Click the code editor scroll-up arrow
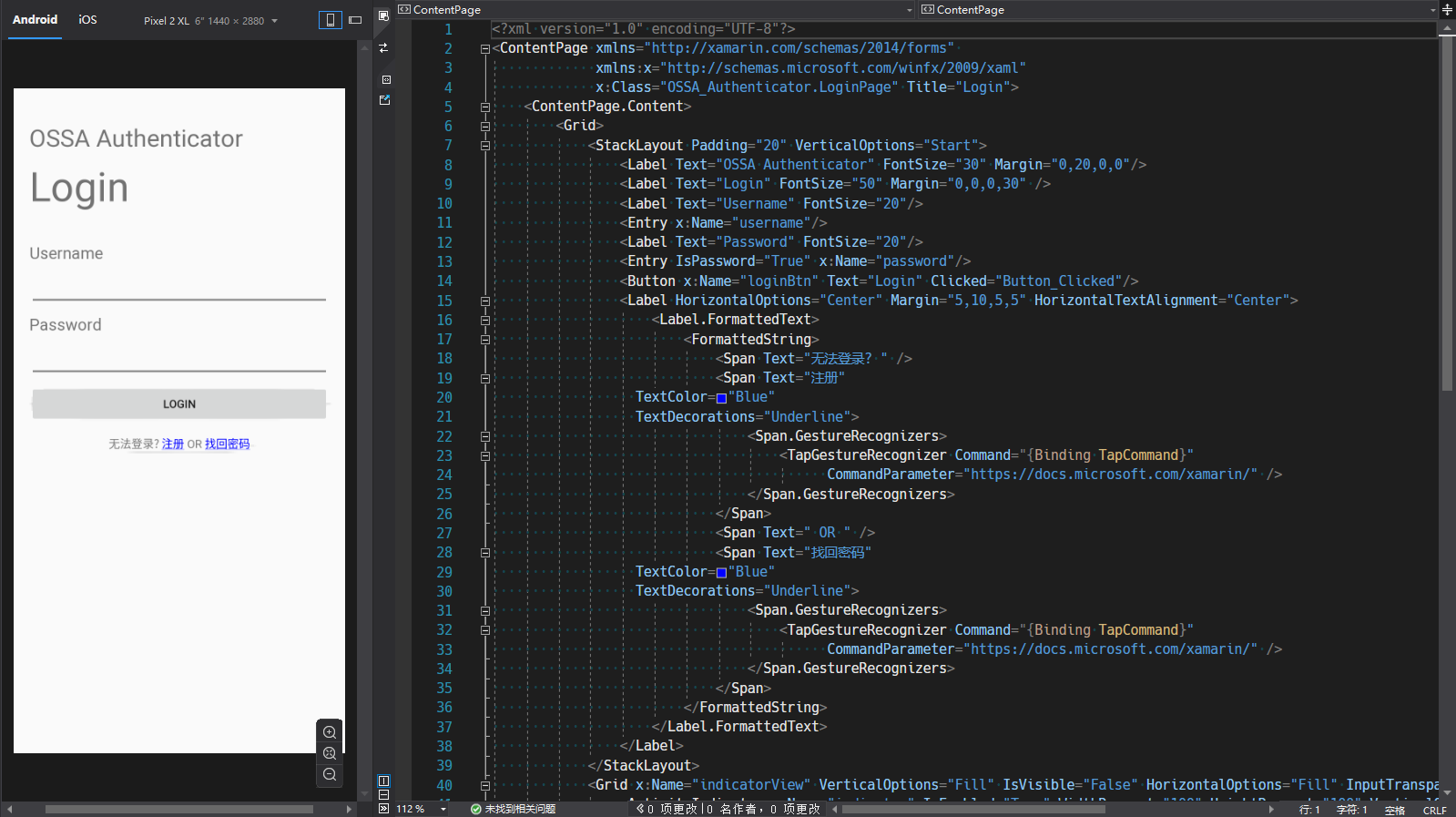The image size is (1456, 817). [x=1447, y=28]
